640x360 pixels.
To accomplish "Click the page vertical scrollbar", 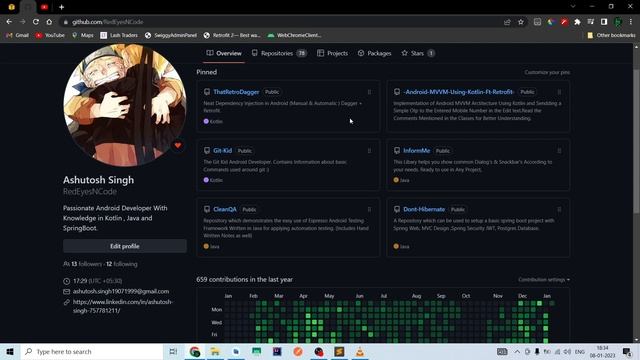I will point(636,141).
